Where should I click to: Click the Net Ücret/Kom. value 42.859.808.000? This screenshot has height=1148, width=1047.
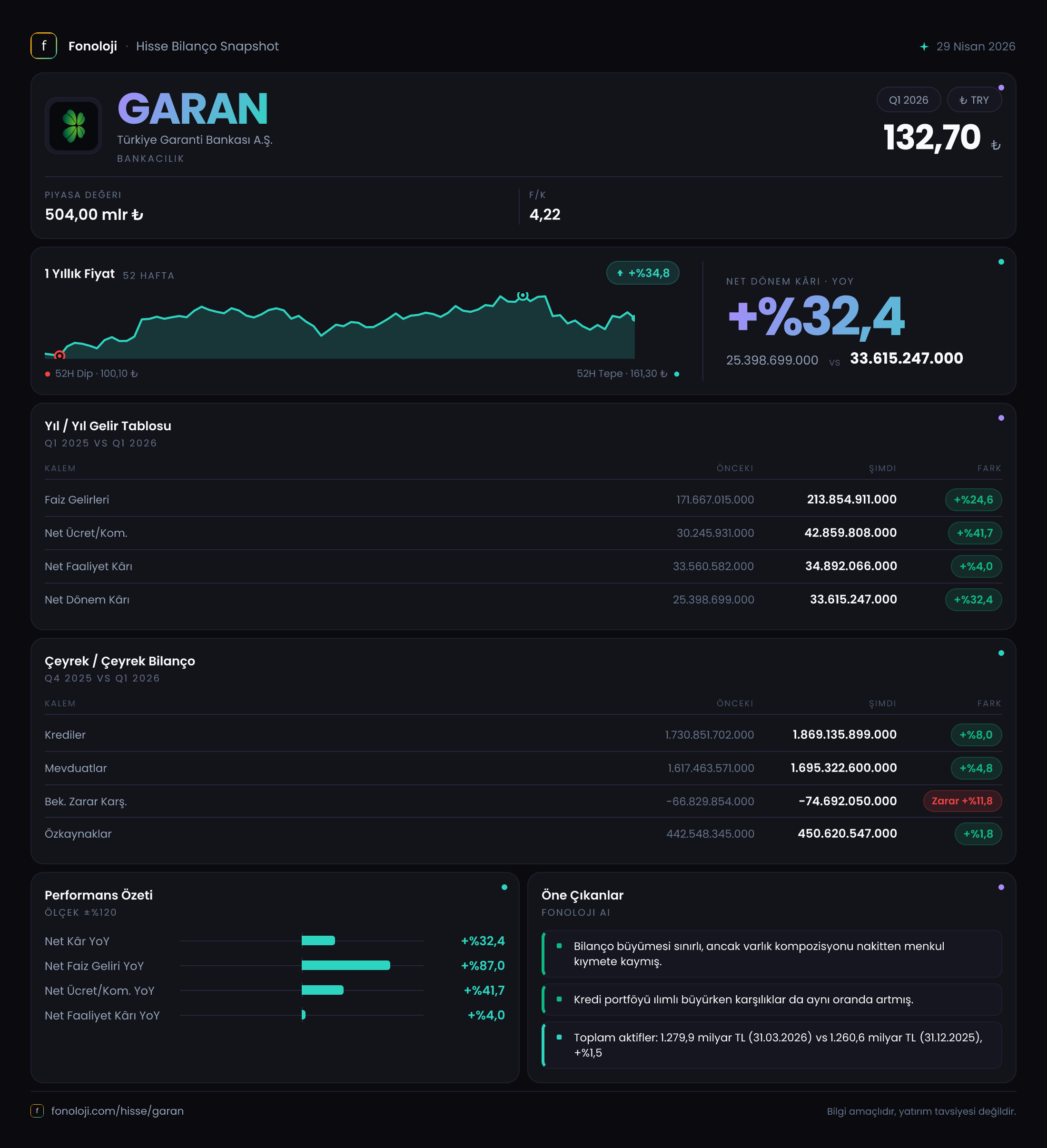(850, 533)
